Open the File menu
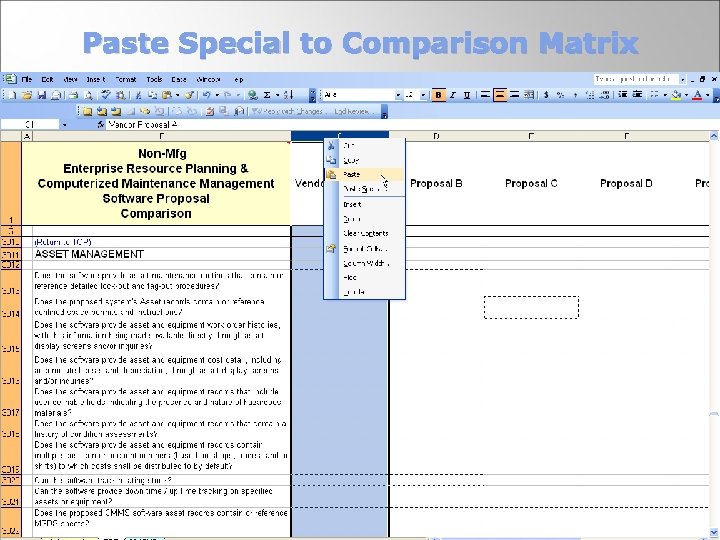 pos(27,79)
